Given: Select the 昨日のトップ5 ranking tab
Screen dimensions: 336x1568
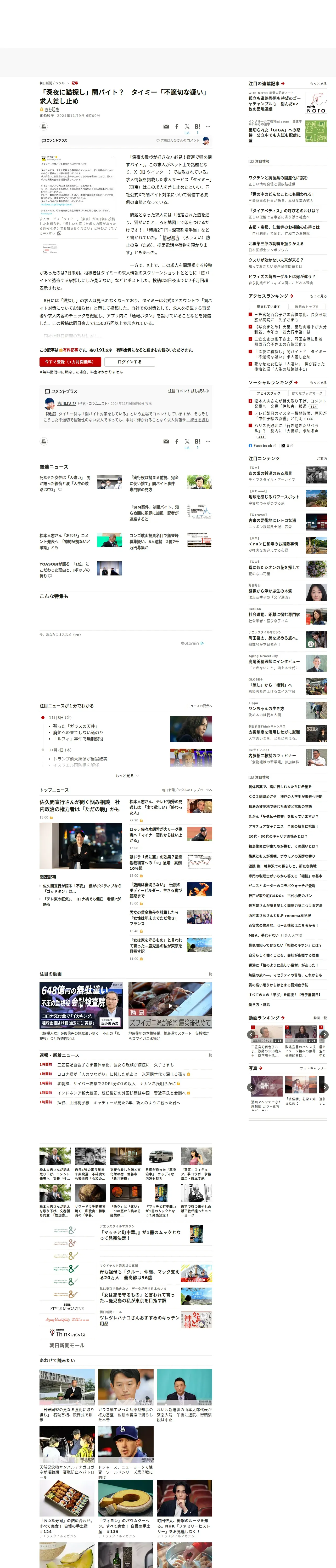Looking at the screenshot, I should coord(307,306).
